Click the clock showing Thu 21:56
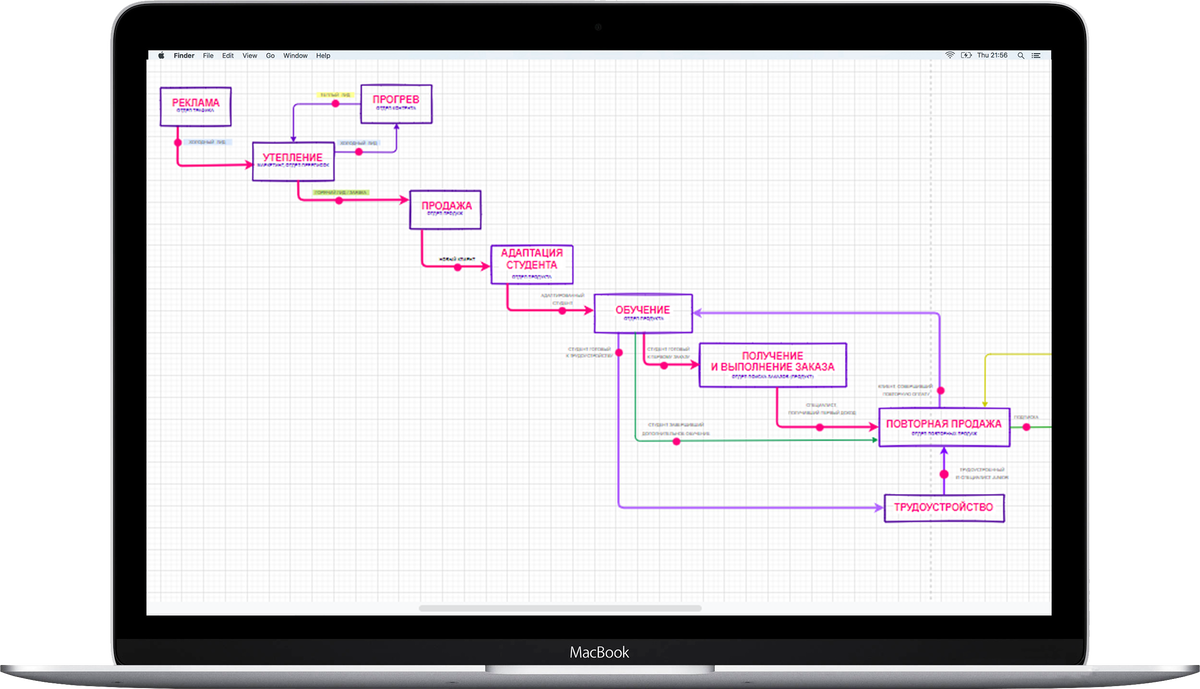The image size is (1200, 689). (x=992, y=56)
